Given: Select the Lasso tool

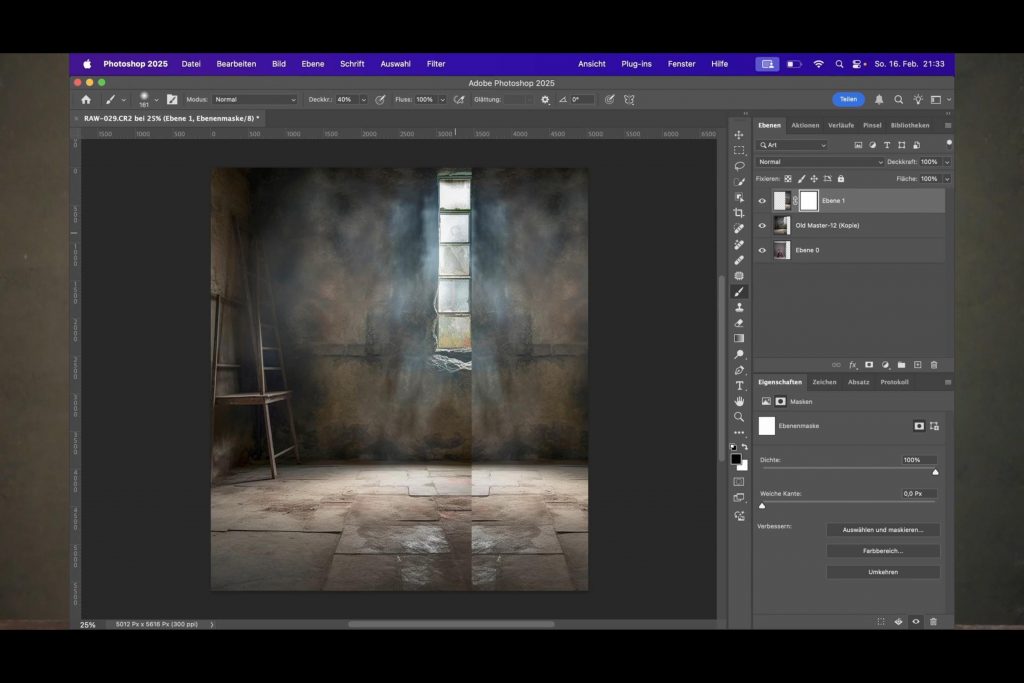Looking at the screenshot, I should coord(739,166).
